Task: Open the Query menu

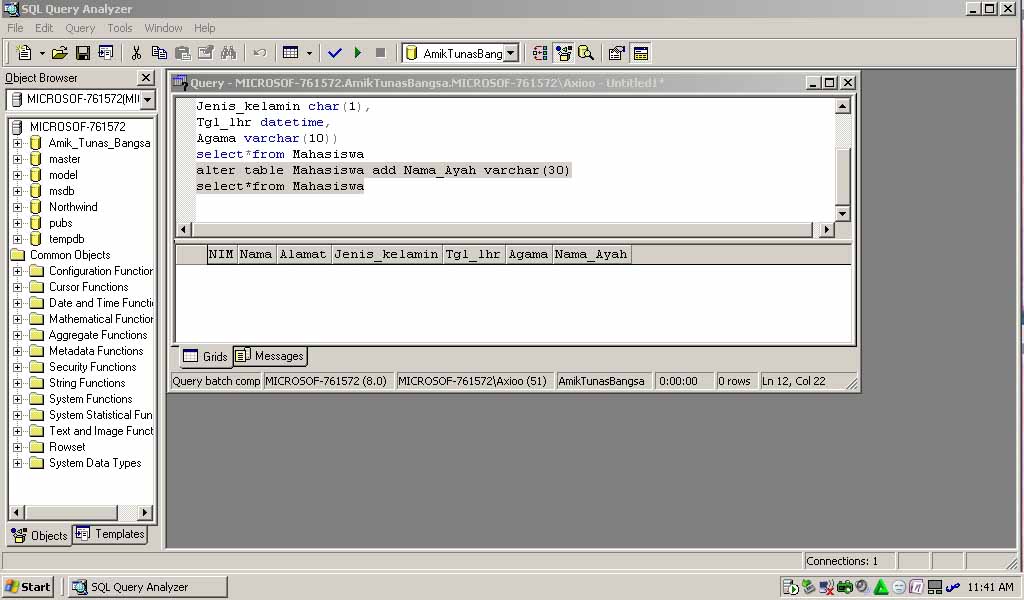Action: pos(80,28)
